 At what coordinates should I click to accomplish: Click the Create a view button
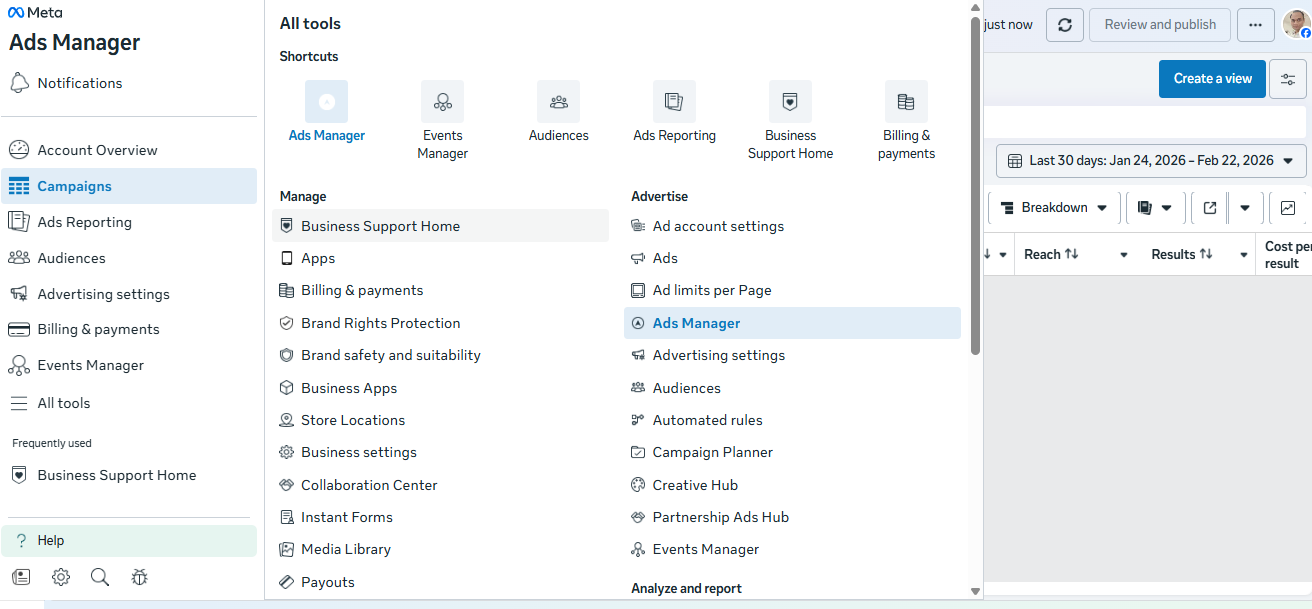pos(1212,79)
